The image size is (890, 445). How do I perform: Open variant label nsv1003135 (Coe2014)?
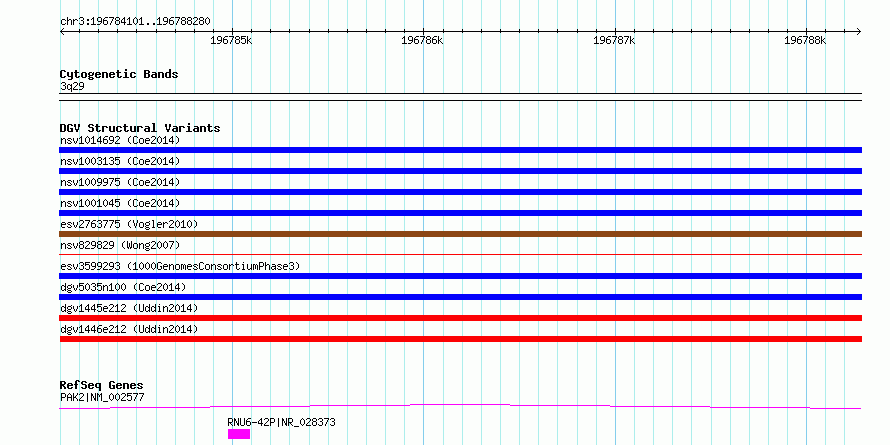click(x=120, y=161)
